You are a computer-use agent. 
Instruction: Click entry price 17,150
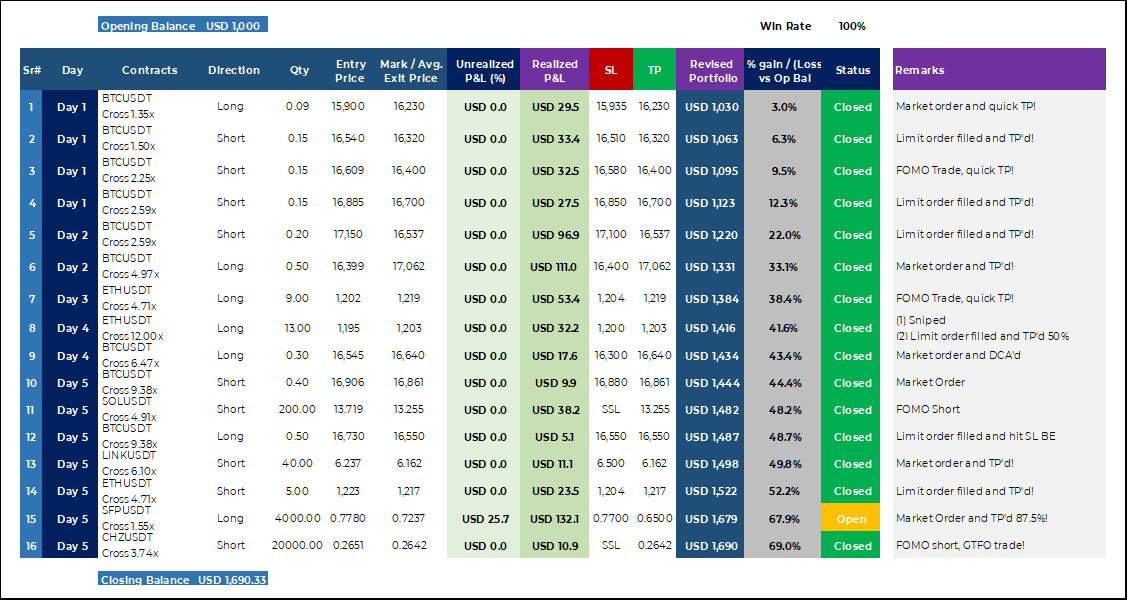(347, 235)
